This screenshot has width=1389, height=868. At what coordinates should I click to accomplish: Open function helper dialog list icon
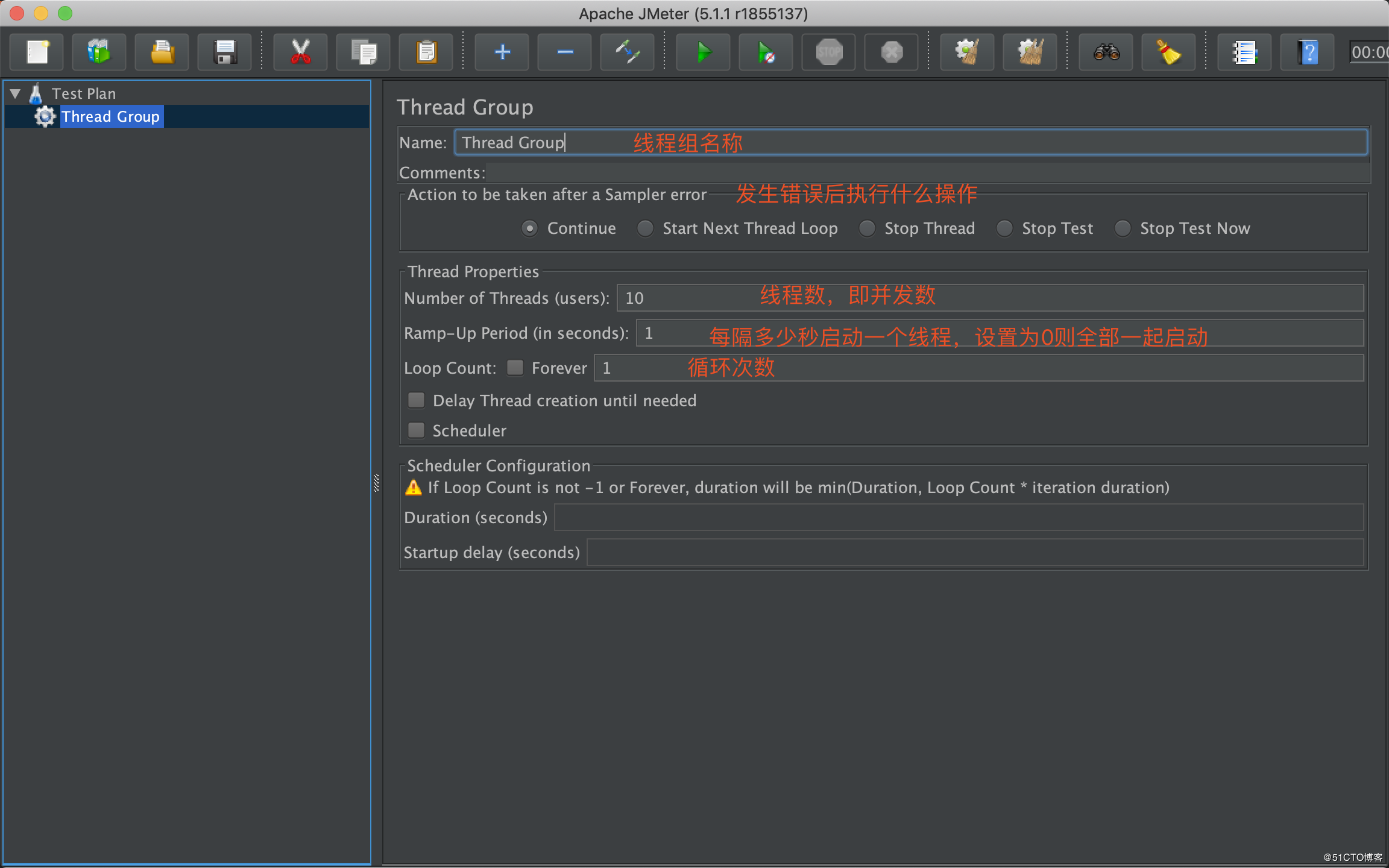pos(1245,52)
